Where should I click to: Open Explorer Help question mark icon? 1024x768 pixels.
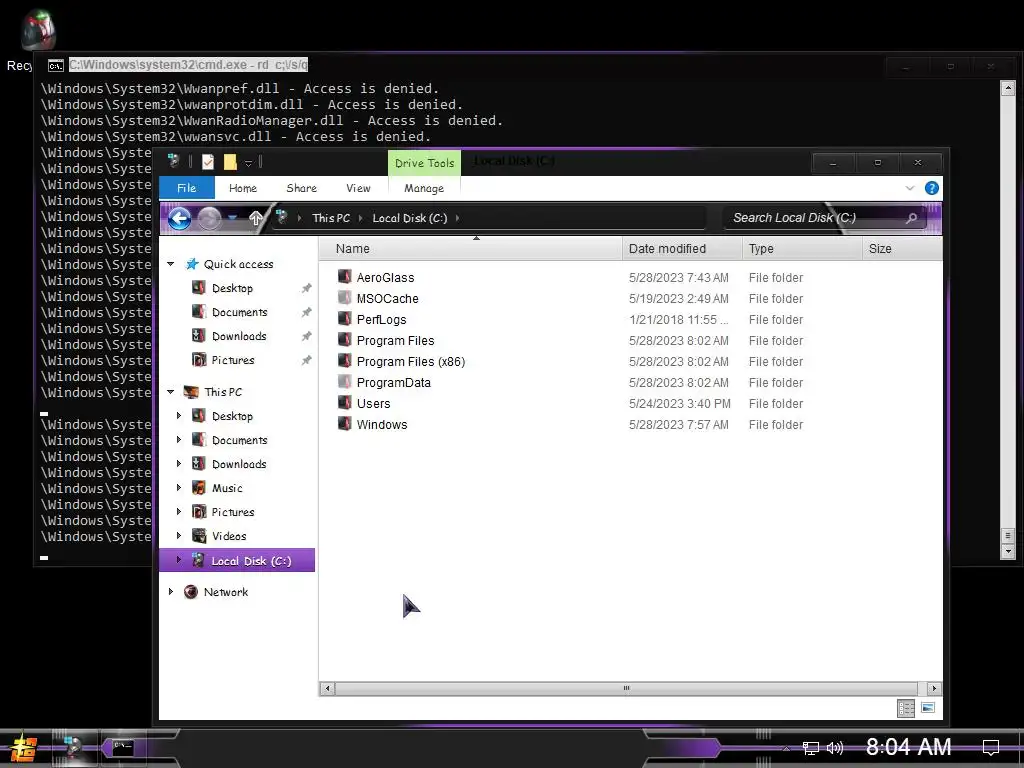pos(932,188)
